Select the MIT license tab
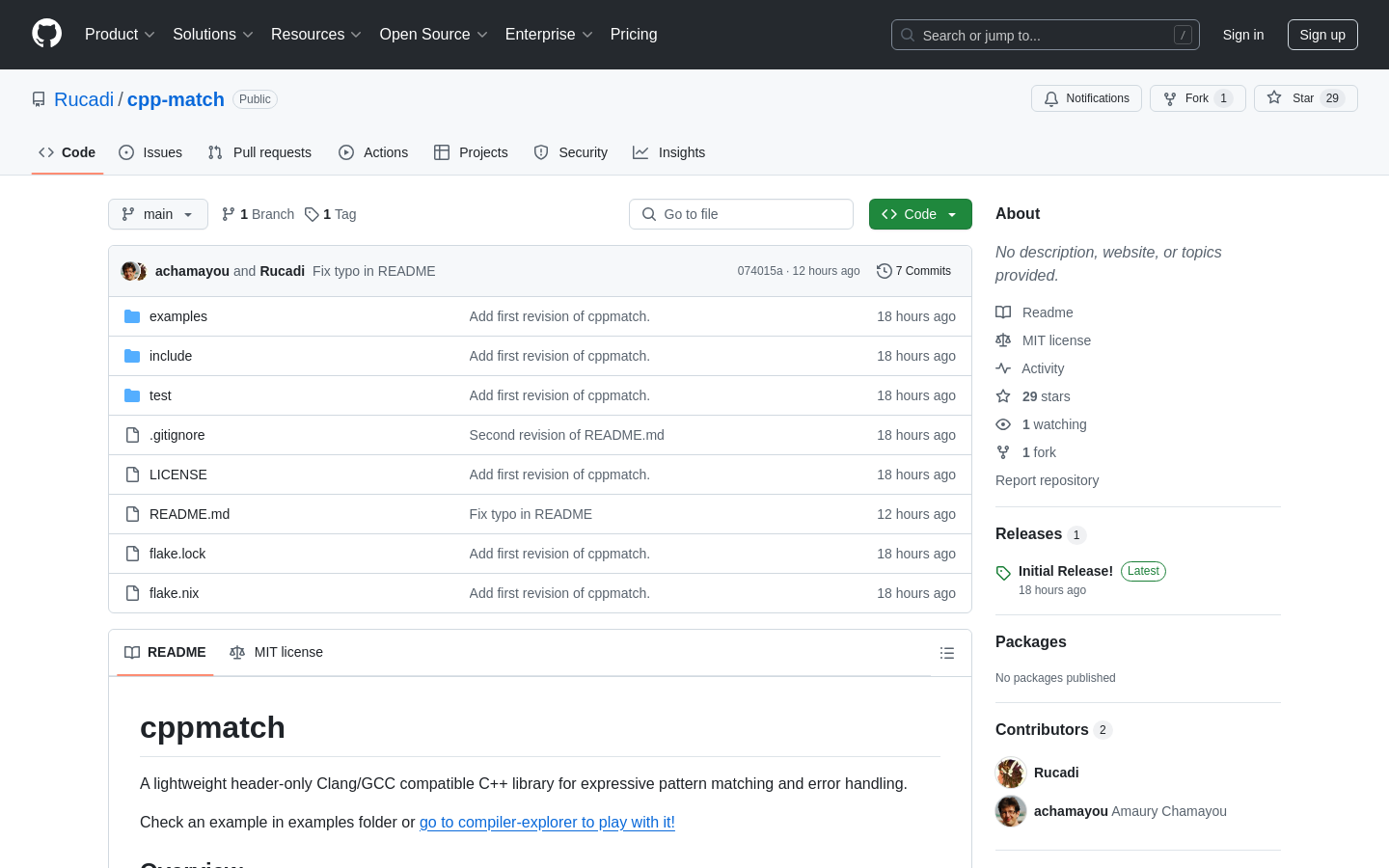1389x868 pixels. 276,652
